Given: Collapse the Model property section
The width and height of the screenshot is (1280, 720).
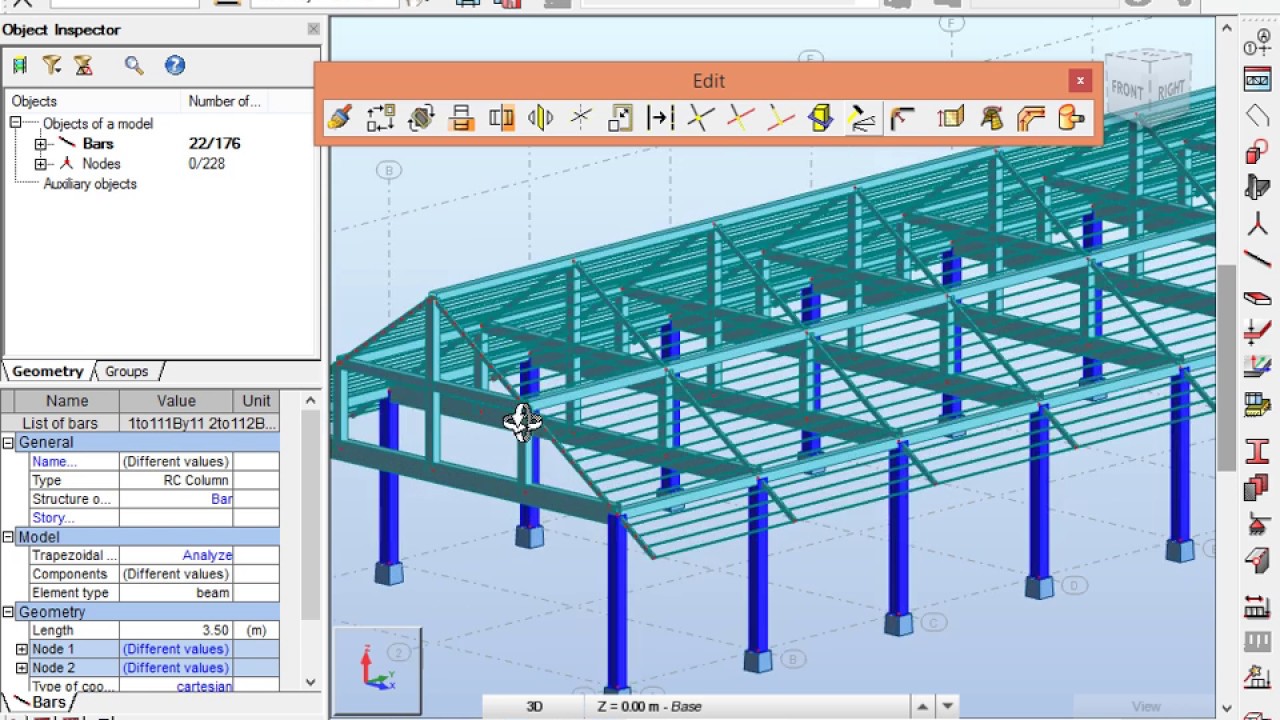Looking at the screenshot, I should click(x=8, y=537).
